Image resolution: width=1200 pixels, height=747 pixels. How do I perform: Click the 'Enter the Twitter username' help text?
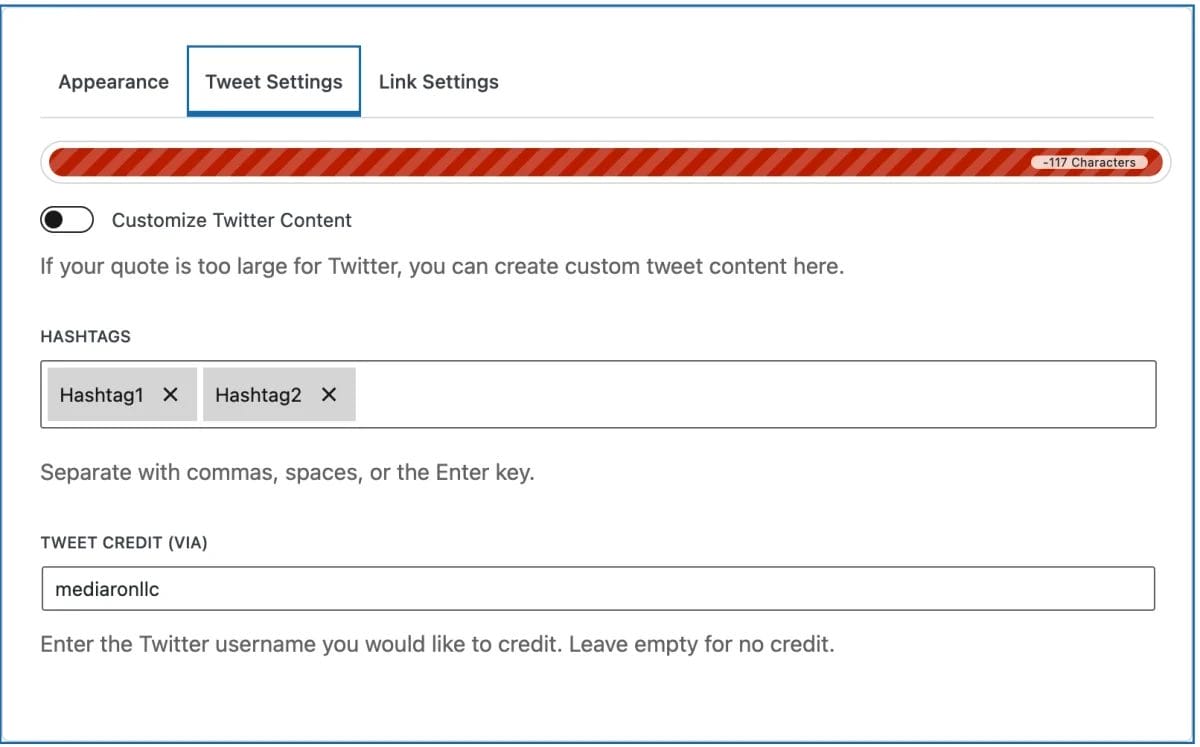click(x=437, y=644)
